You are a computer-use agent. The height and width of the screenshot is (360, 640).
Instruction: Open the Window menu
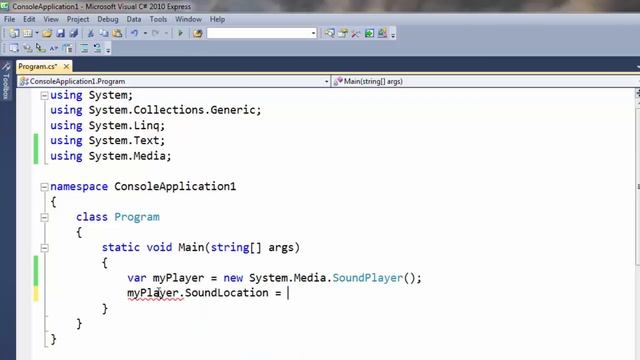pyautogui.click(x=188, y=19)
